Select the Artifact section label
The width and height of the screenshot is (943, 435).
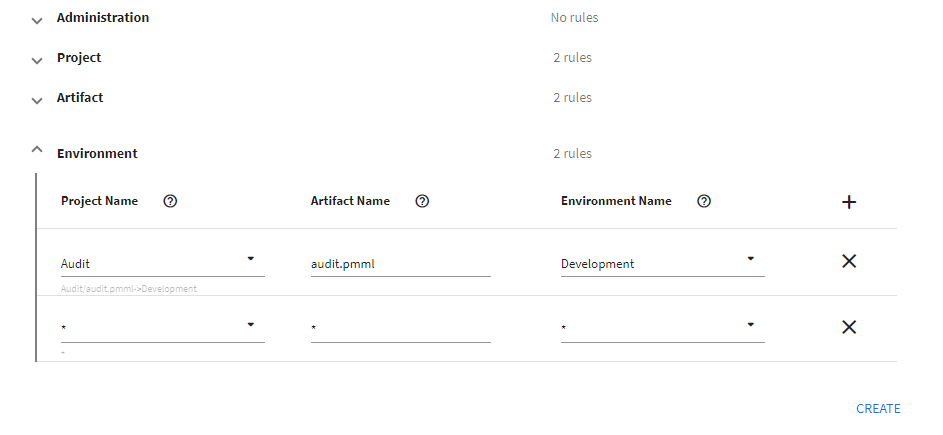coord(80,98)
